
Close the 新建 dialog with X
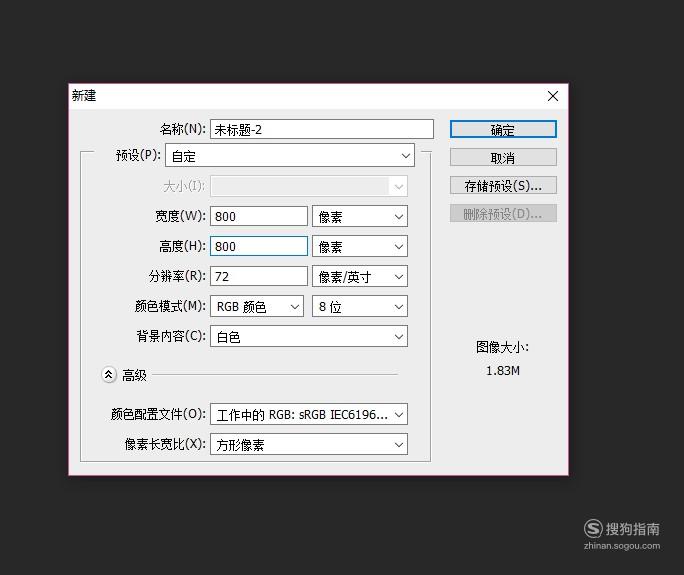[x=553, y=96]
